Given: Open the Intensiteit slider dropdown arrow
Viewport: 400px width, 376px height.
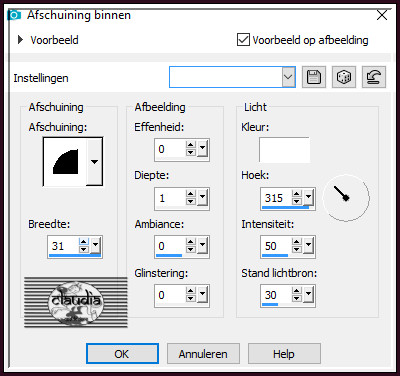Looking at the screenshot, I should (308, 245).
